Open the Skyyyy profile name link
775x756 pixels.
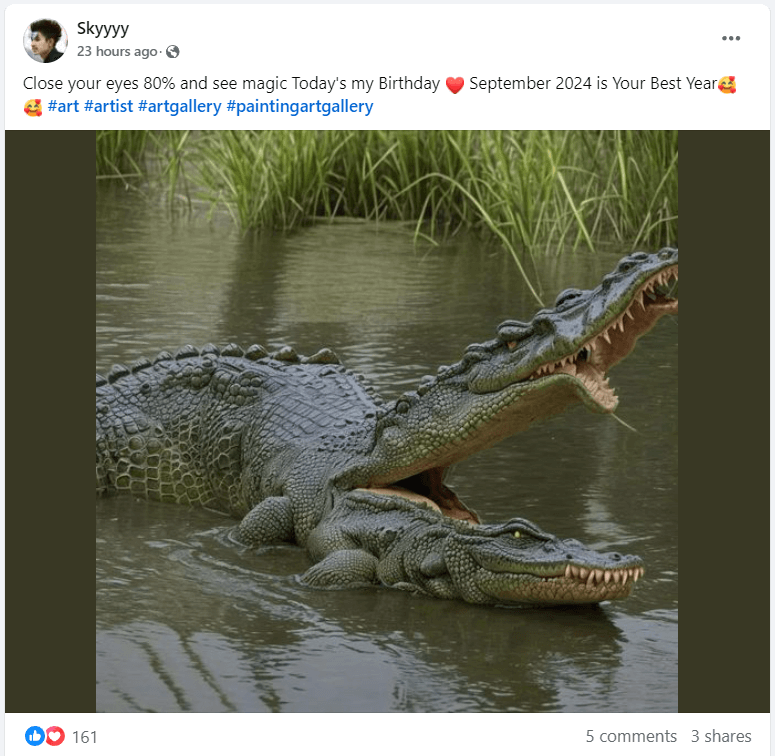click(x=103, y=28)
